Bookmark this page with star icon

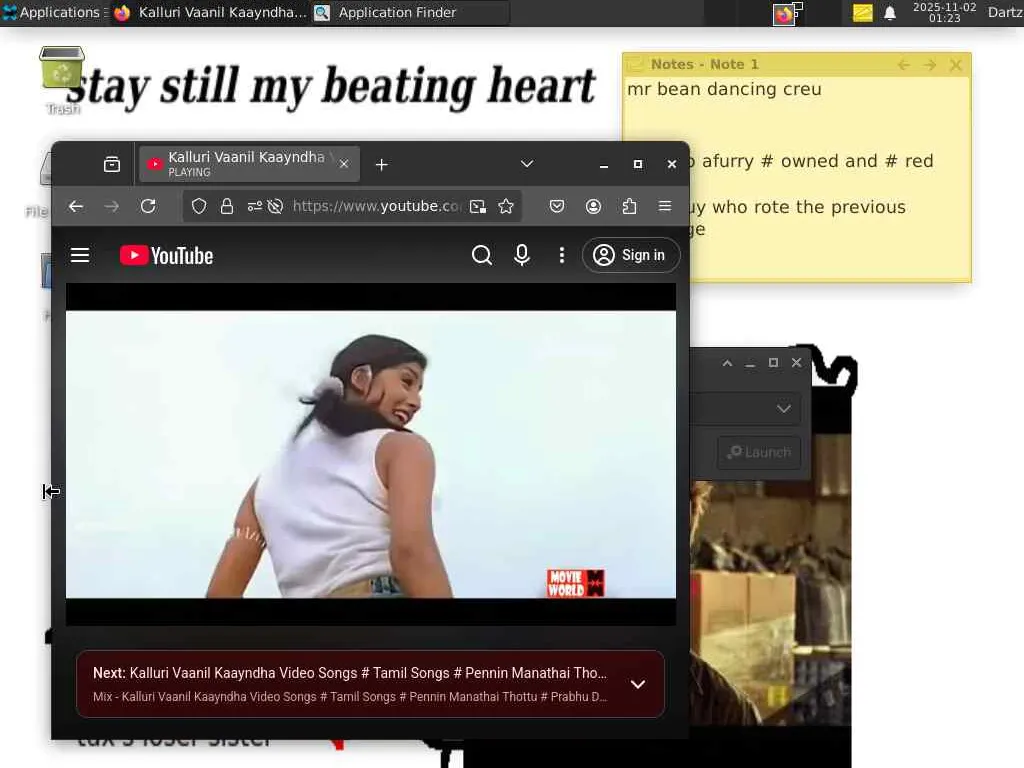pyautogui.click(x=506, y=206)
